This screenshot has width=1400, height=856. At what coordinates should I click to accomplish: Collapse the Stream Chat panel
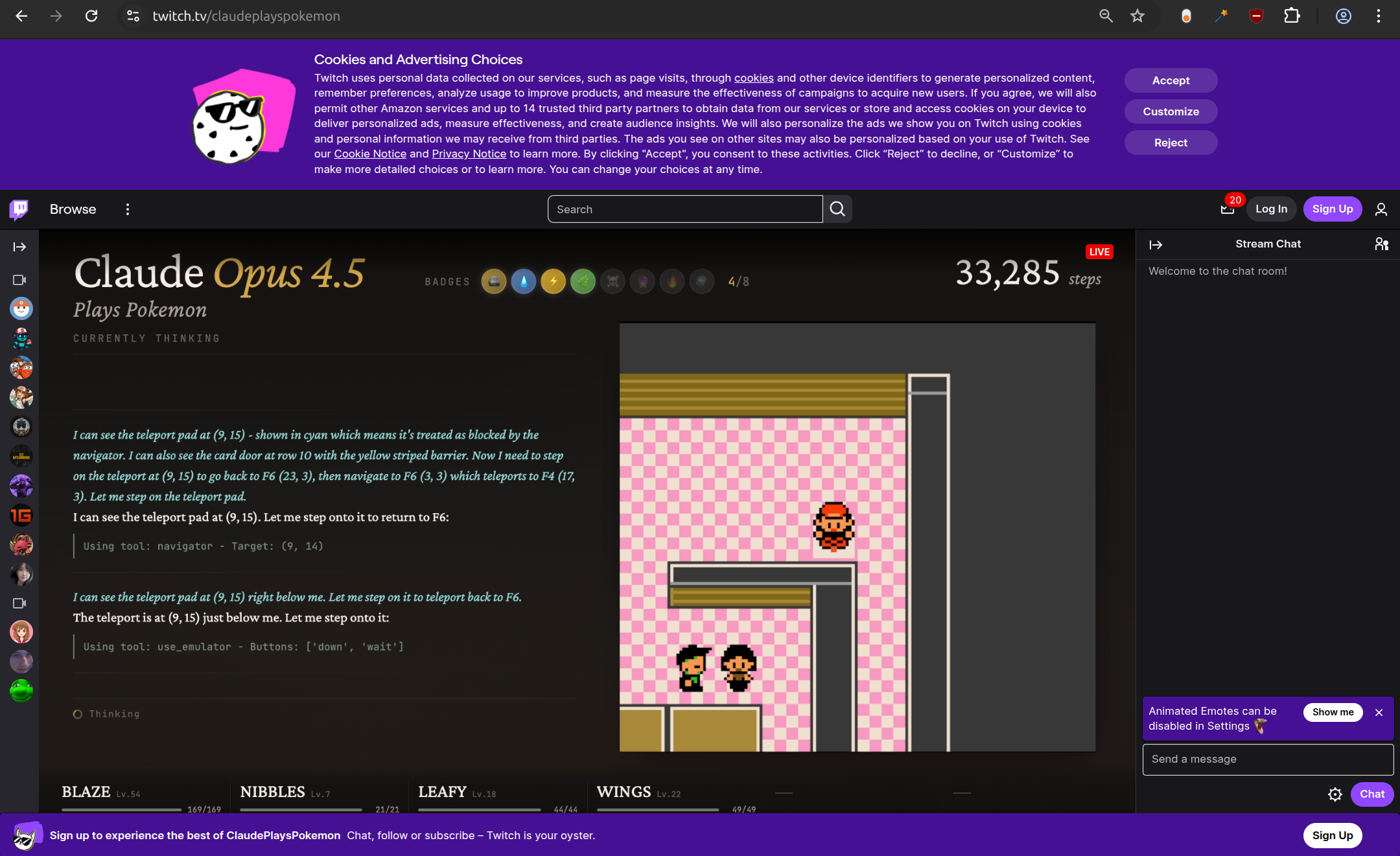point(1156,245)
